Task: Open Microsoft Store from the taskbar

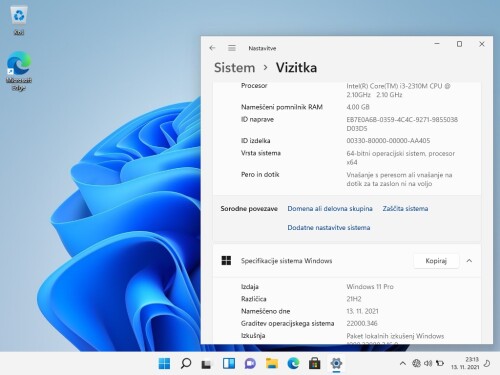Action: pos(315,363)
